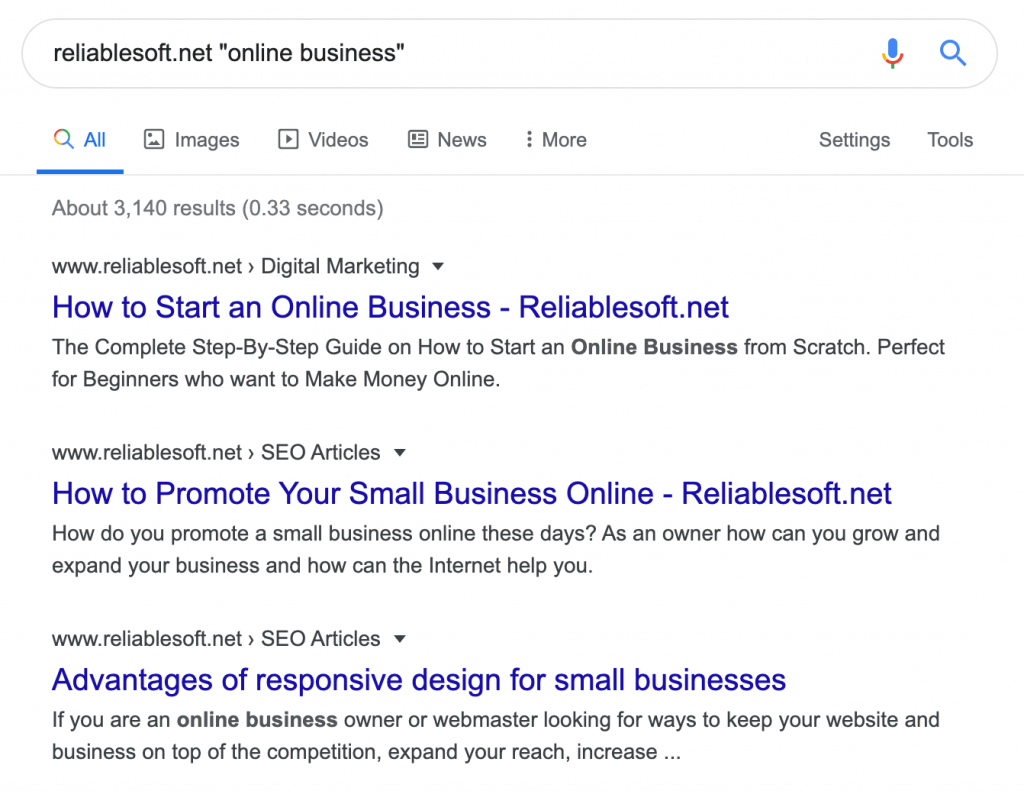The height and width of the screenshot is (791, 1024).
Task: Click the News newspaper icon
Action: (x=417, y=139)
